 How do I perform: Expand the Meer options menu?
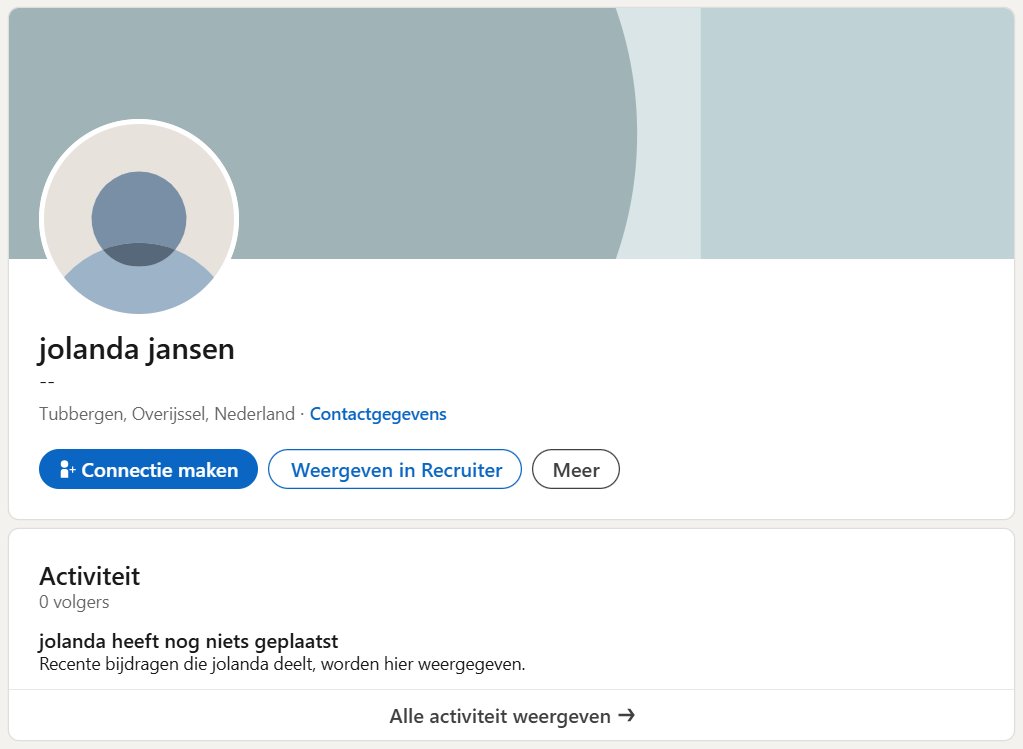point(575,469)
